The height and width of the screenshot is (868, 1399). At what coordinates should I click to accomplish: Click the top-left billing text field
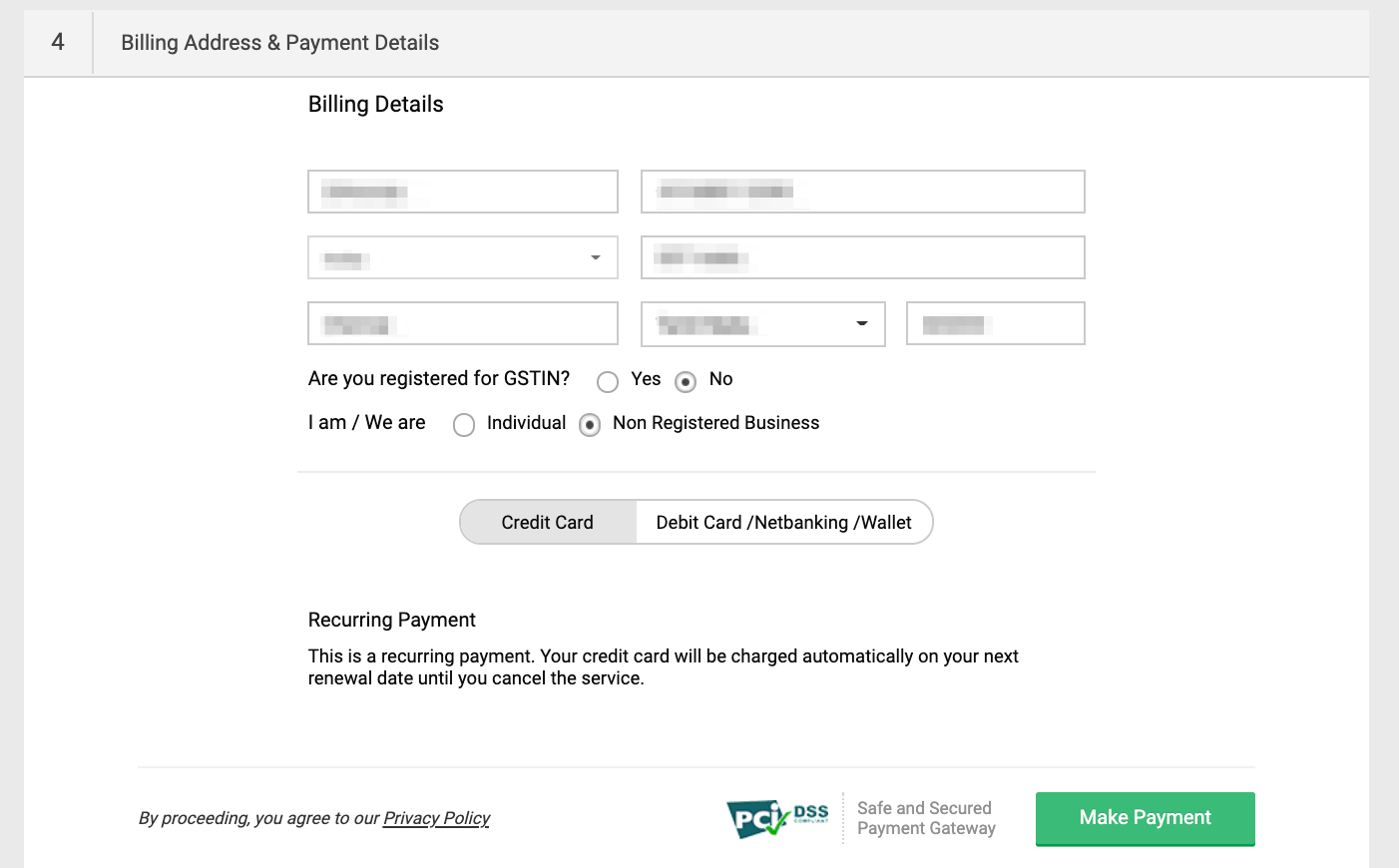point(463,192)
